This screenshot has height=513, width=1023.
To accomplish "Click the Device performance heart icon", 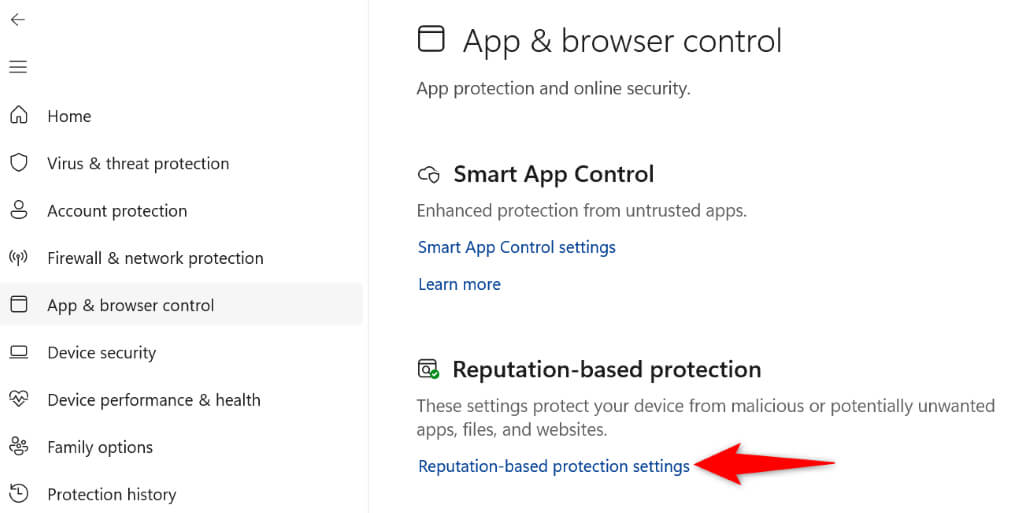I will coord(18,400).
